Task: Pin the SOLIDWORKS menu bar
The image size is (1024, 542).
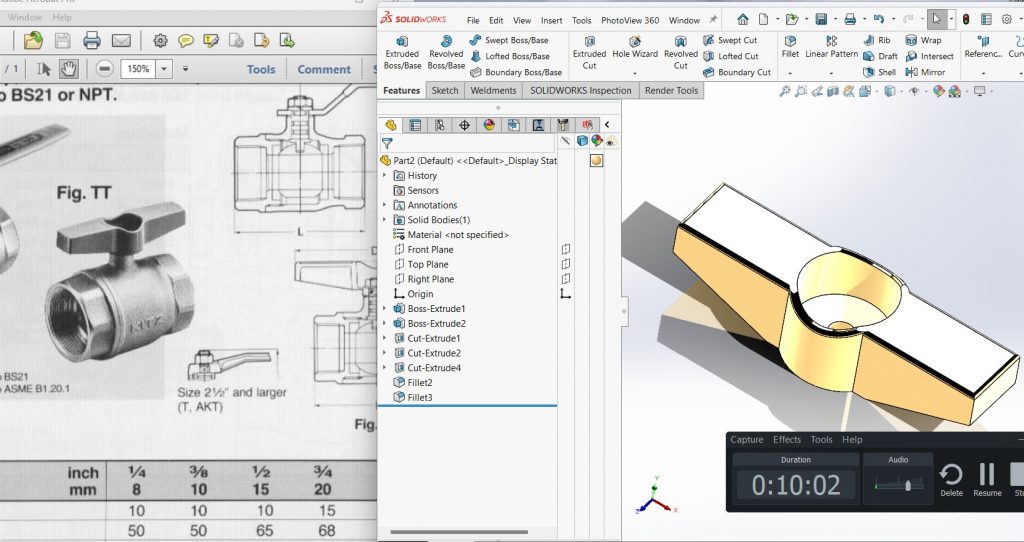Action: (x=713, y=20)
